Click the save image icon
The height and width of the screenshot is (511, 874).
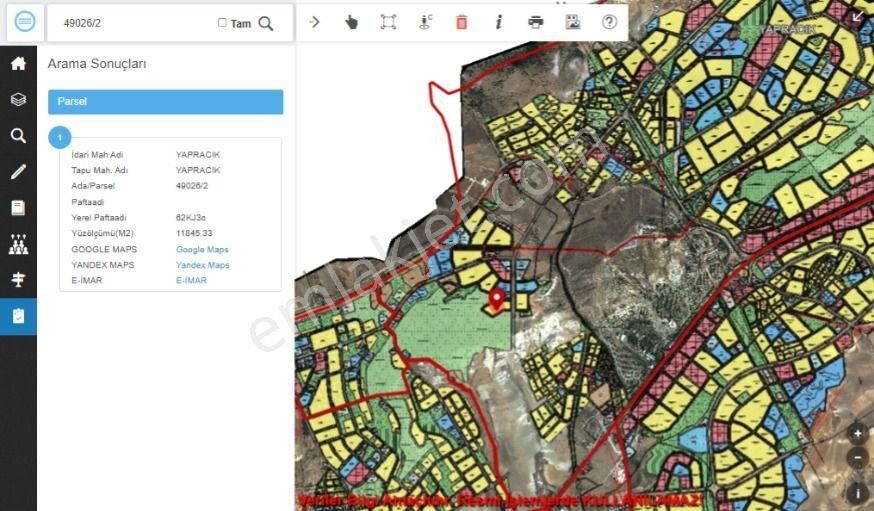pos(572,22)
